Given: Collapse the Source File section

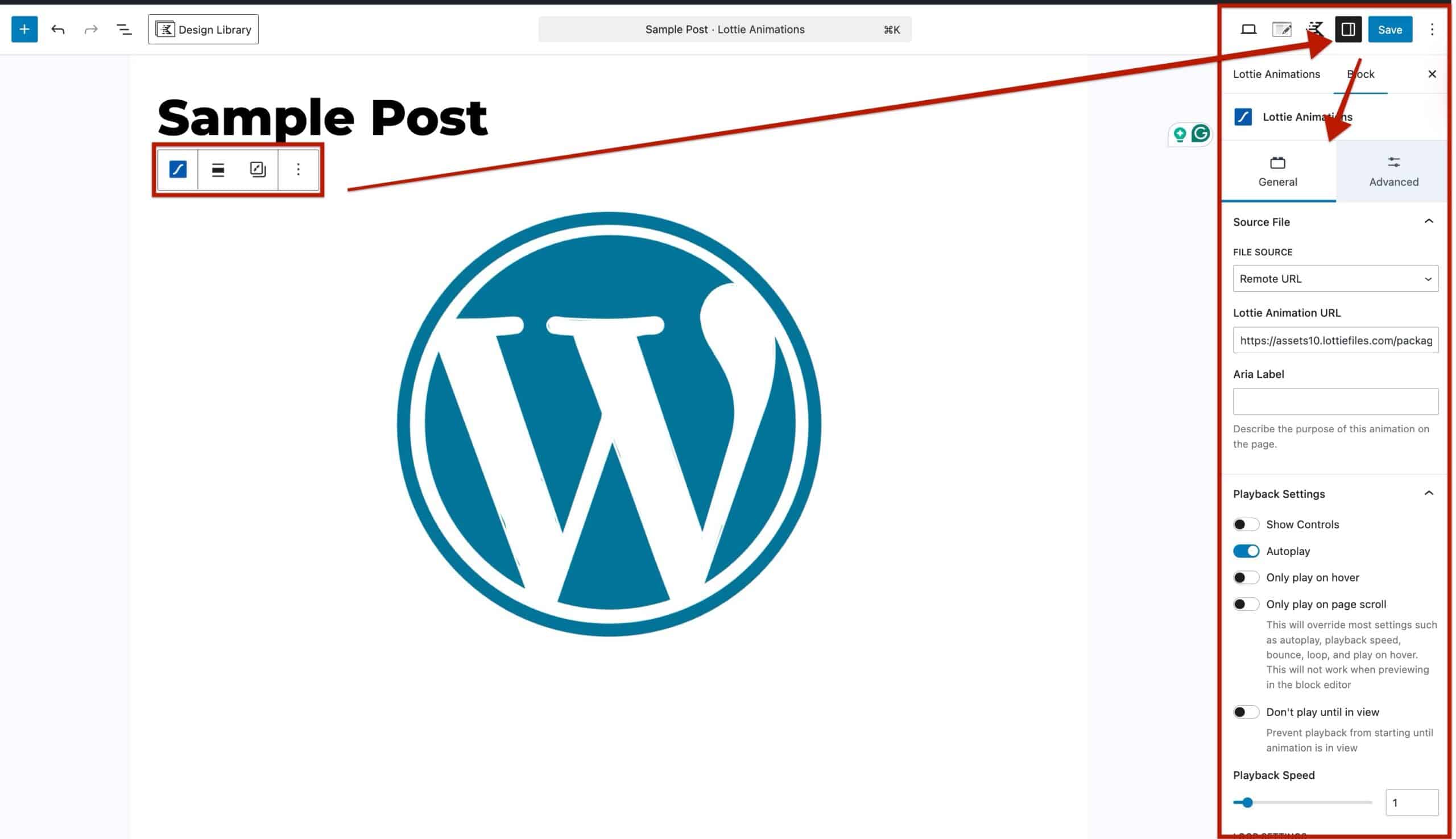Looking at the screenshot, I should (x=1428, y=222).
